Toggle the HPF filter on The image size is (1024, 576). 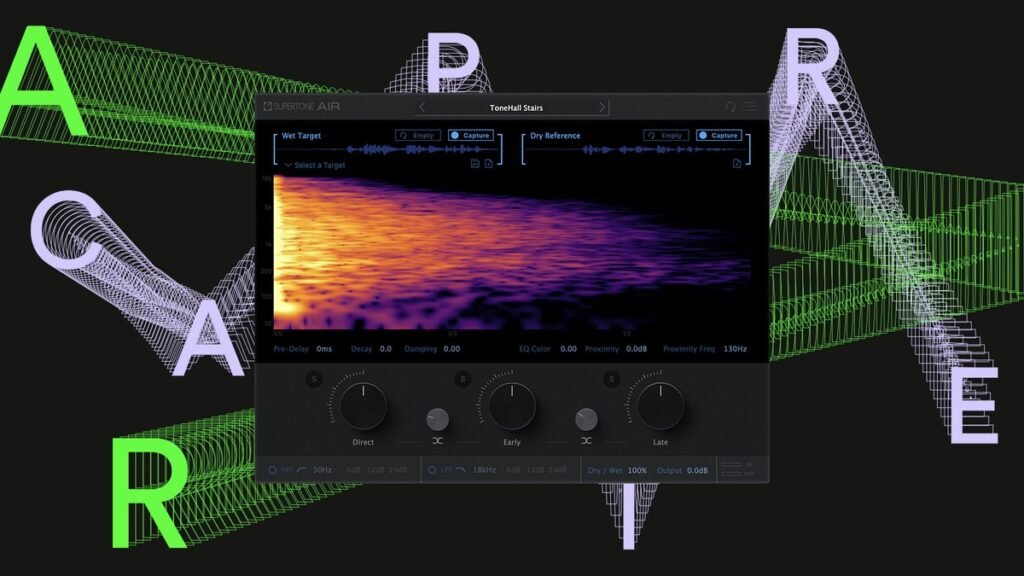point(271,470)
